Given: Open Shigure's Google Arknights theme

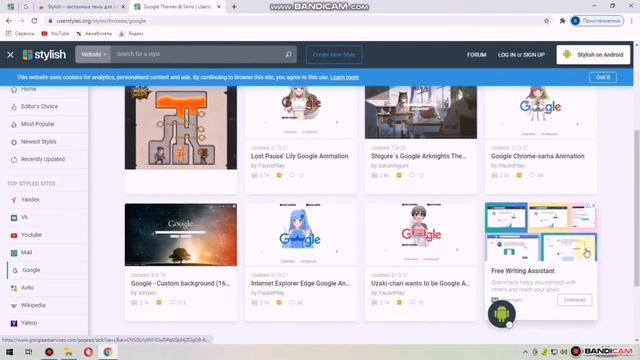Looking at the screenshot, I should (x=418, y=156).
